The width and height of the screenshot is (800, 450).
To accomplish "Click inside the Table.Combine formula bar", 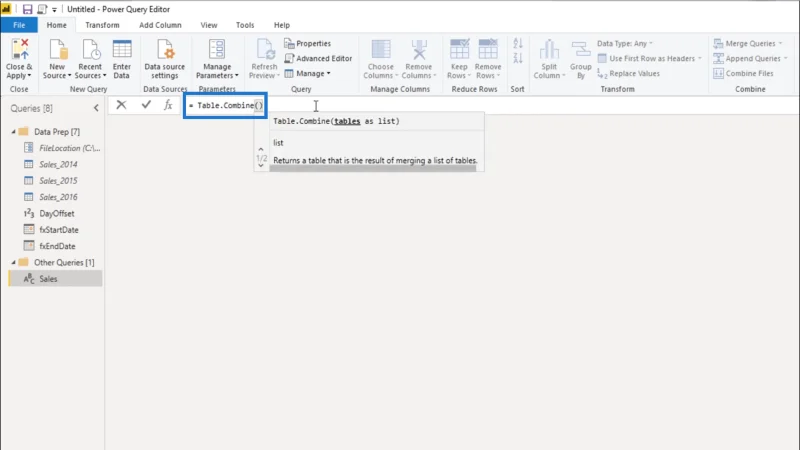I will click(225, 105).
